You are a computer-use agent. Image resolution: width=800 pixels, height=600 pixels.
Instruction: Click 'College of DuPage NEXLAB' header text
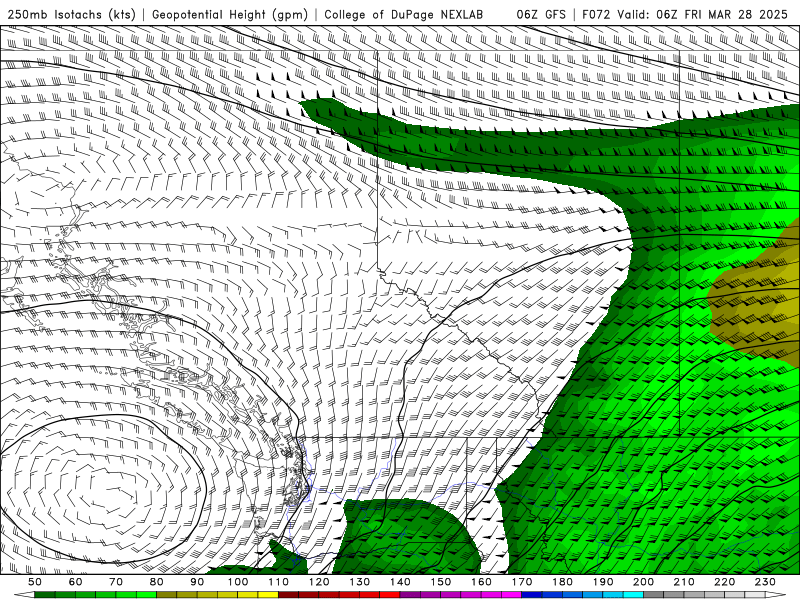(404, 15)
